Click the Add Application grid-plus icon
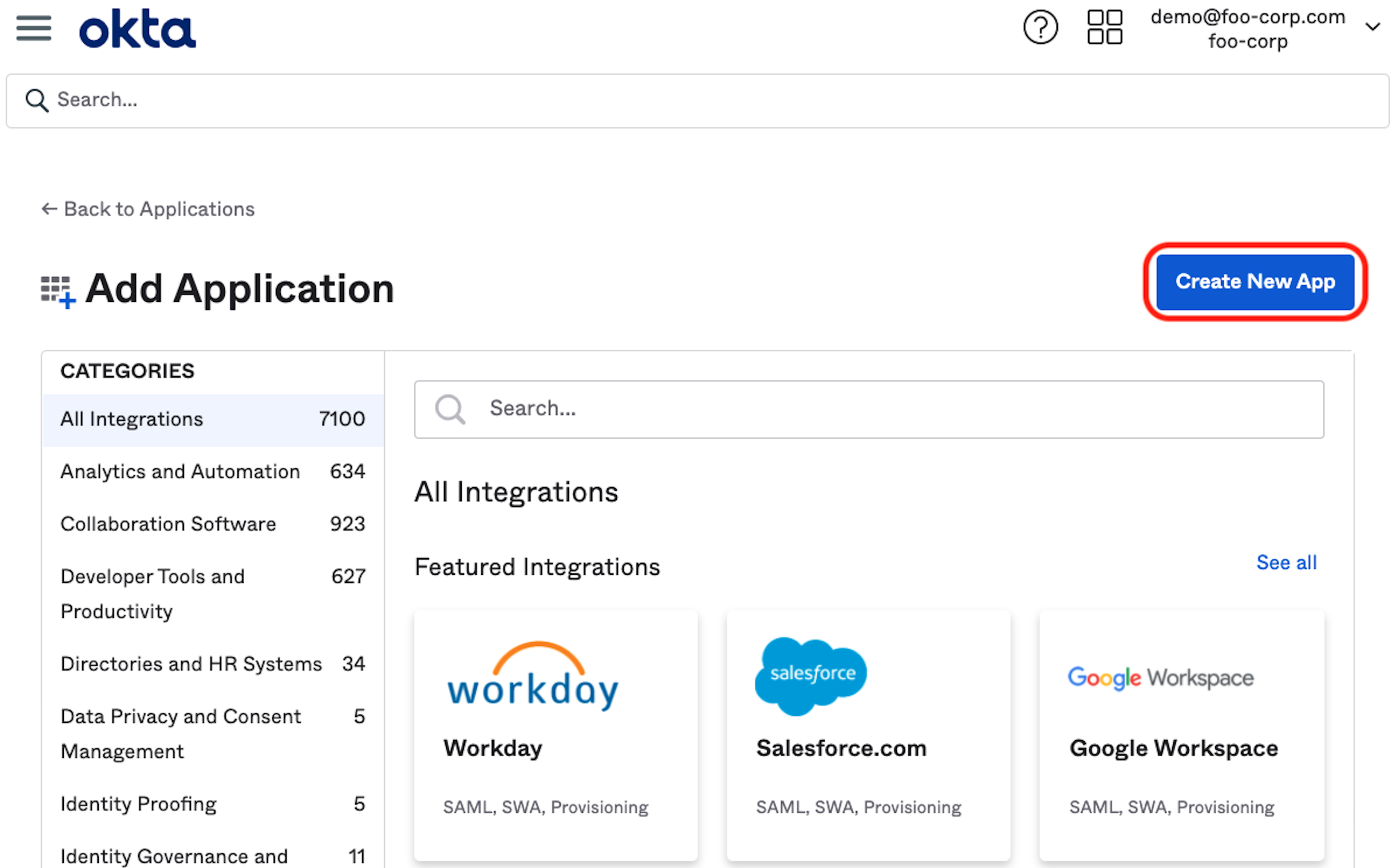 pos(58,291)
